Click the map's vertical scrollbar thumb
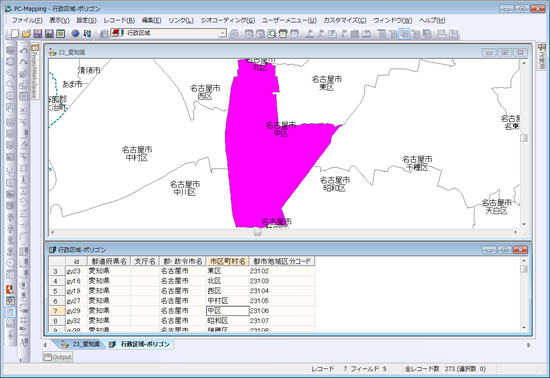This screenshot has height=378, width=550. [523, 138]
